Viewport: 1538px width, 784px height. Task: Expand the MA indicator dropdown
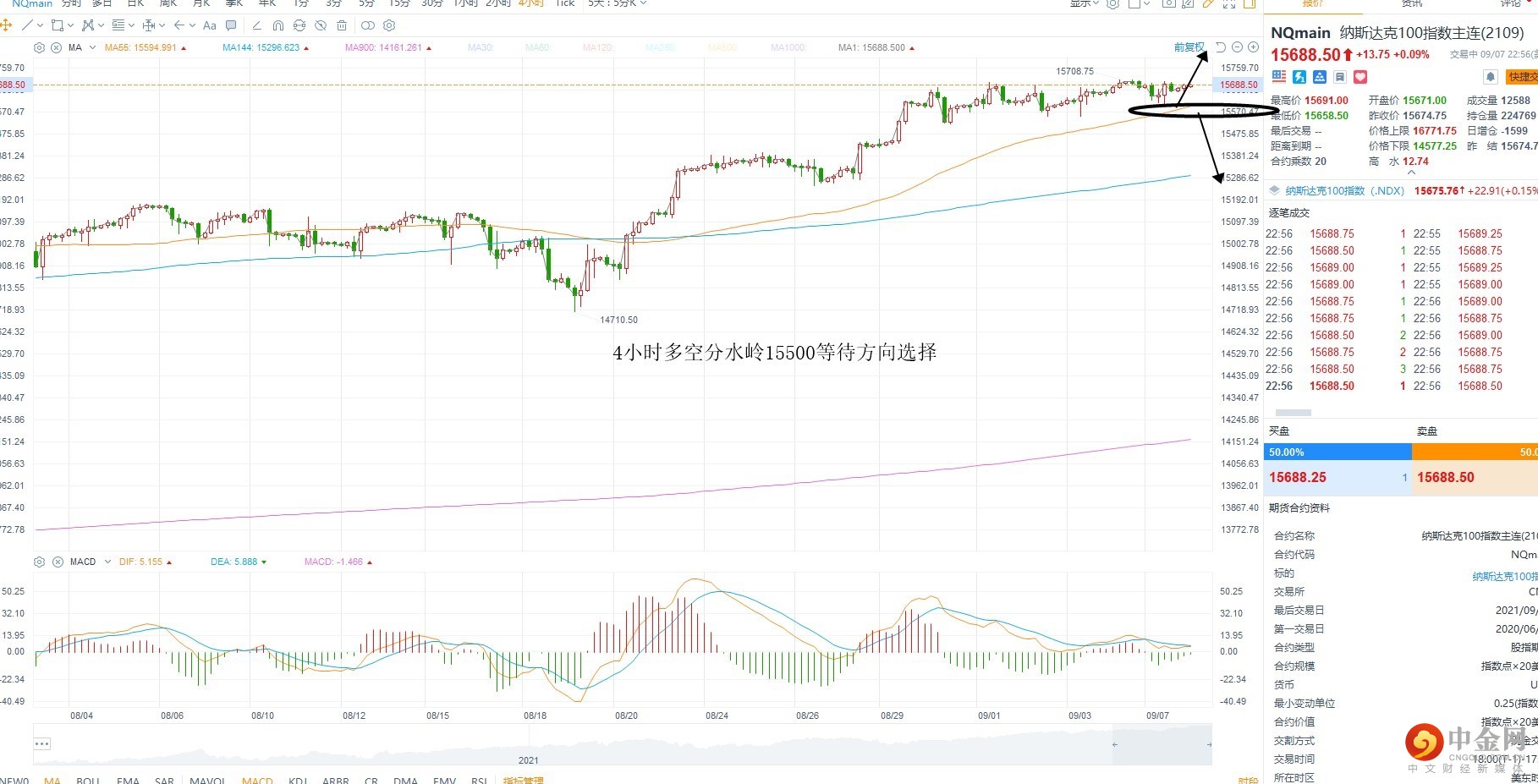(x=92, y=48)
